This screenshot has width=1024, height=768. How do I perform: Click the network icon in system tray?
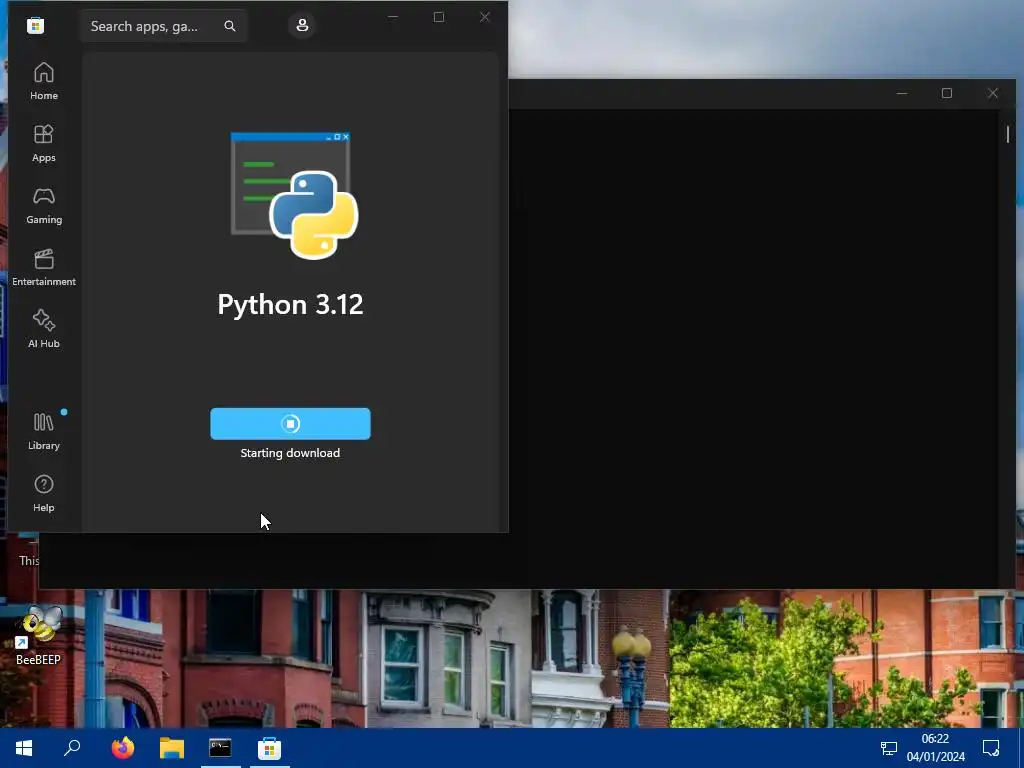[x=889, y=748]
